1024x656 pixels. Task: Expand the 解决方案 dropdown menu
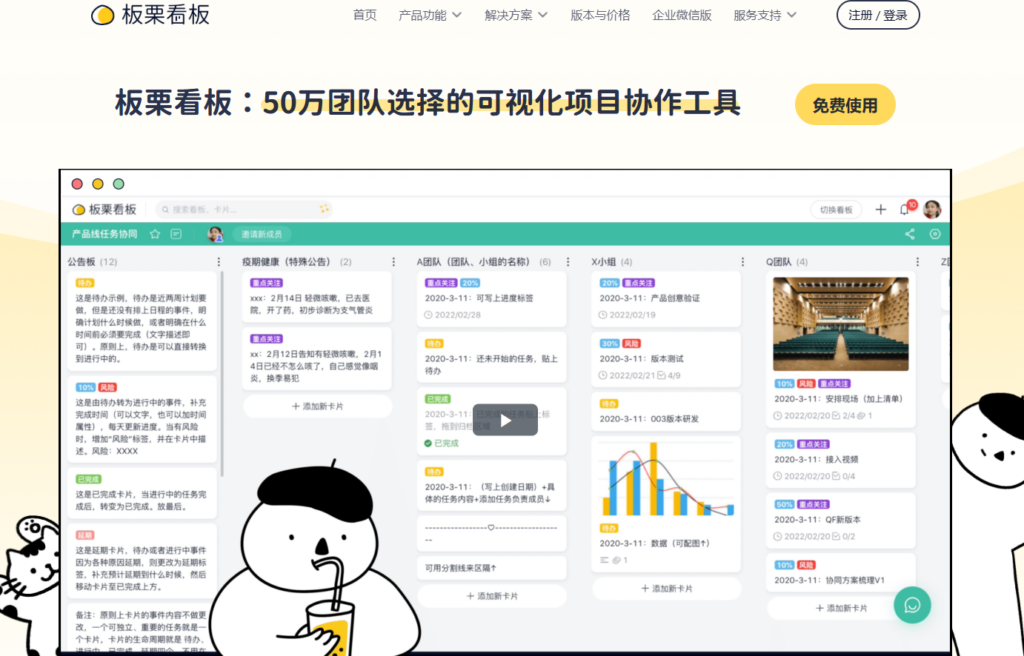coord(512,15)
